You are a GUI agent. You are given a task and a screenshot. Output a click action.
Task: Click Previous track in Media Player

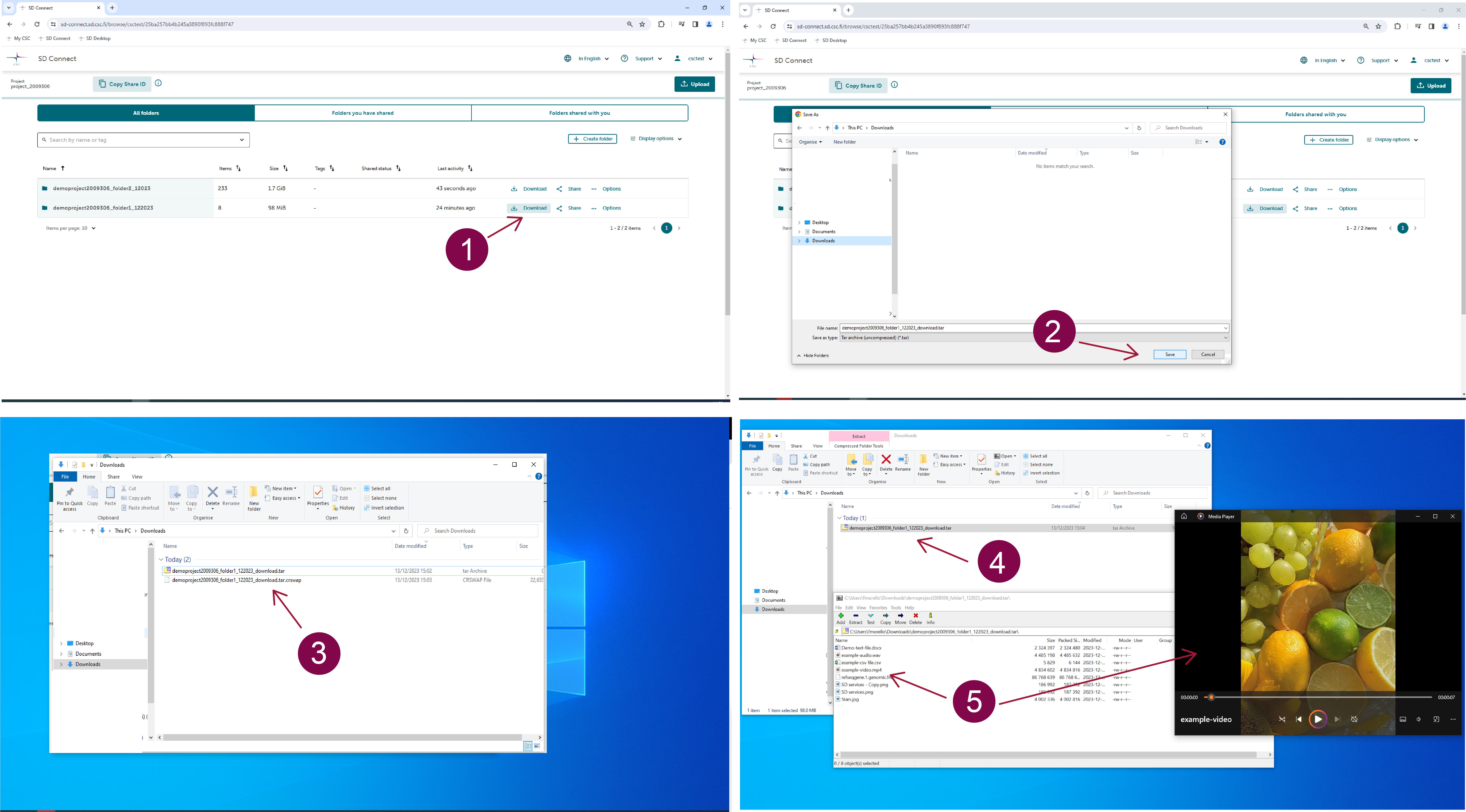[x=1299, y=719]
